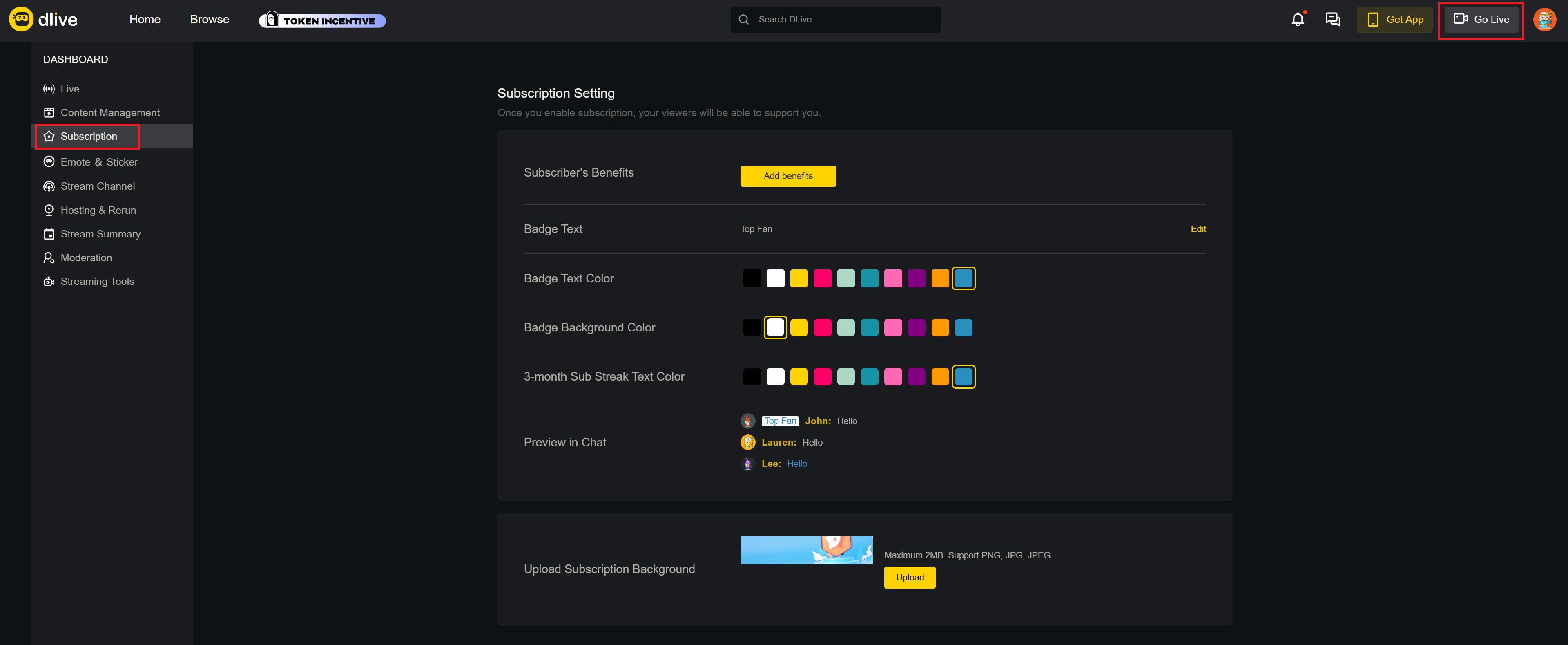Open the Home tab

point(145,20)
